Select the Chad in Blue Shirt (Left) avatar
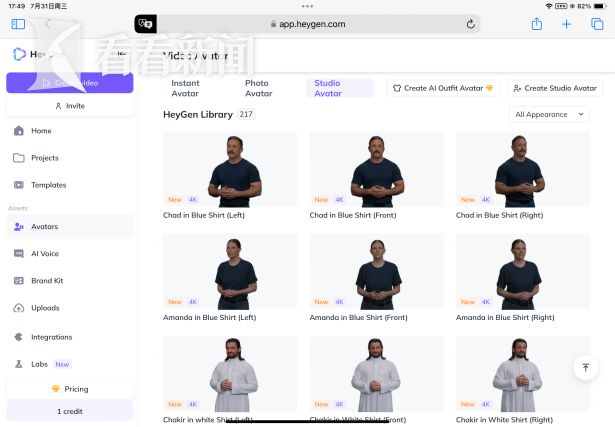 coord(230,169)
